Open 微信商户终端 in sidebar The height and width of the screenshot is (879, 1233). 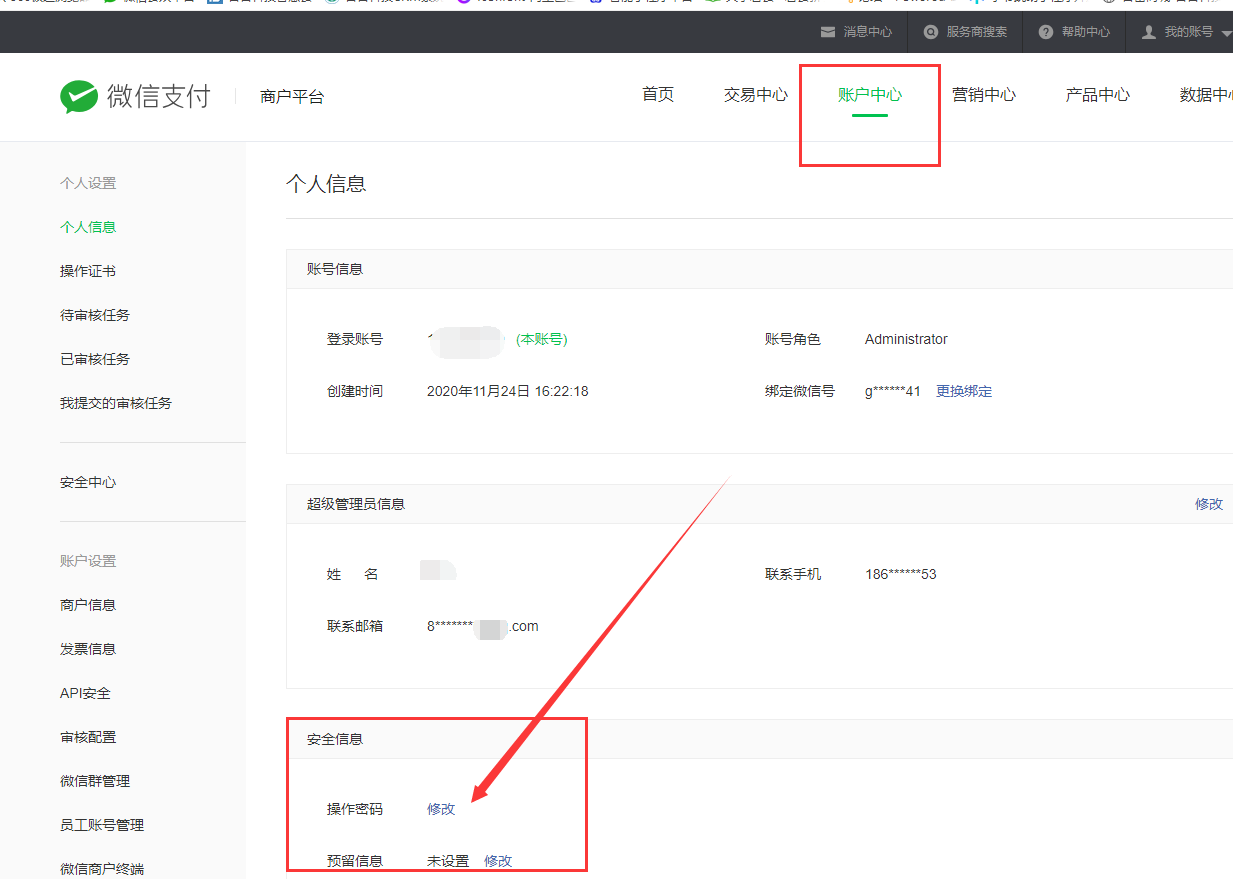[102, 869]
